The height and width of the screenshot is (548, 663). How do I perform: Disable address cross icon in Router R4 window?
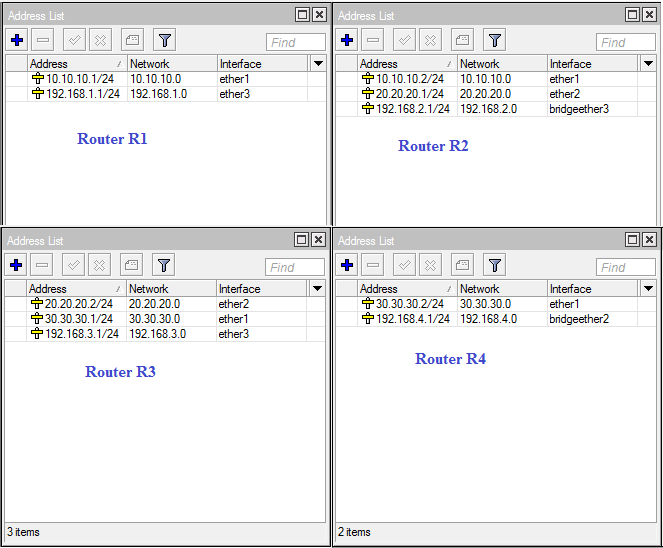(x=430, y=265)
